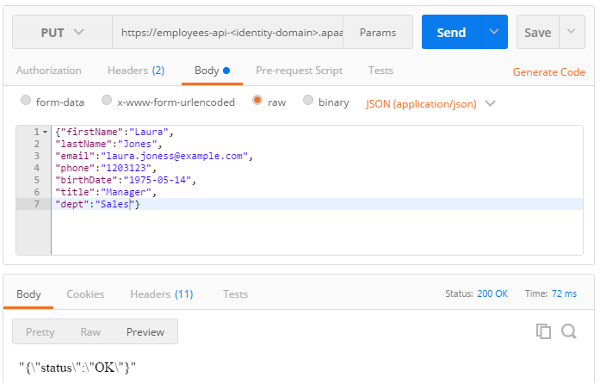
Task: Click the Generate Code link
Action: [549, 72]
